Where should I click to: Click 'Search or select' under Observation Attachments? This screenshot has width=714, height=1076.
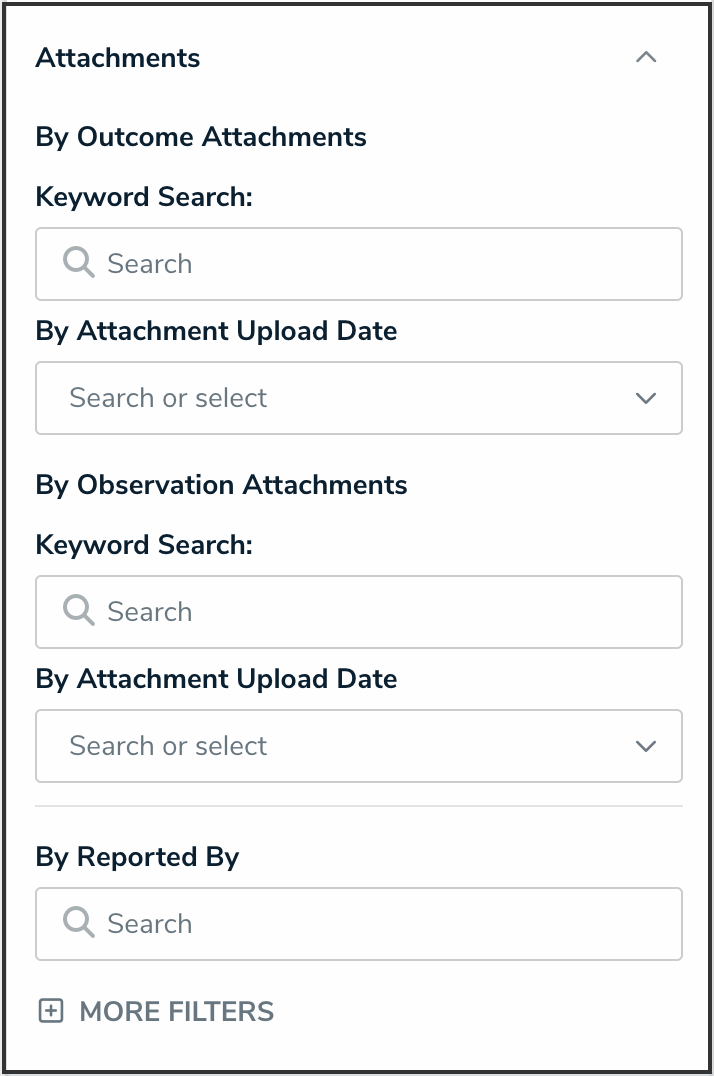(x=168, y=746)
